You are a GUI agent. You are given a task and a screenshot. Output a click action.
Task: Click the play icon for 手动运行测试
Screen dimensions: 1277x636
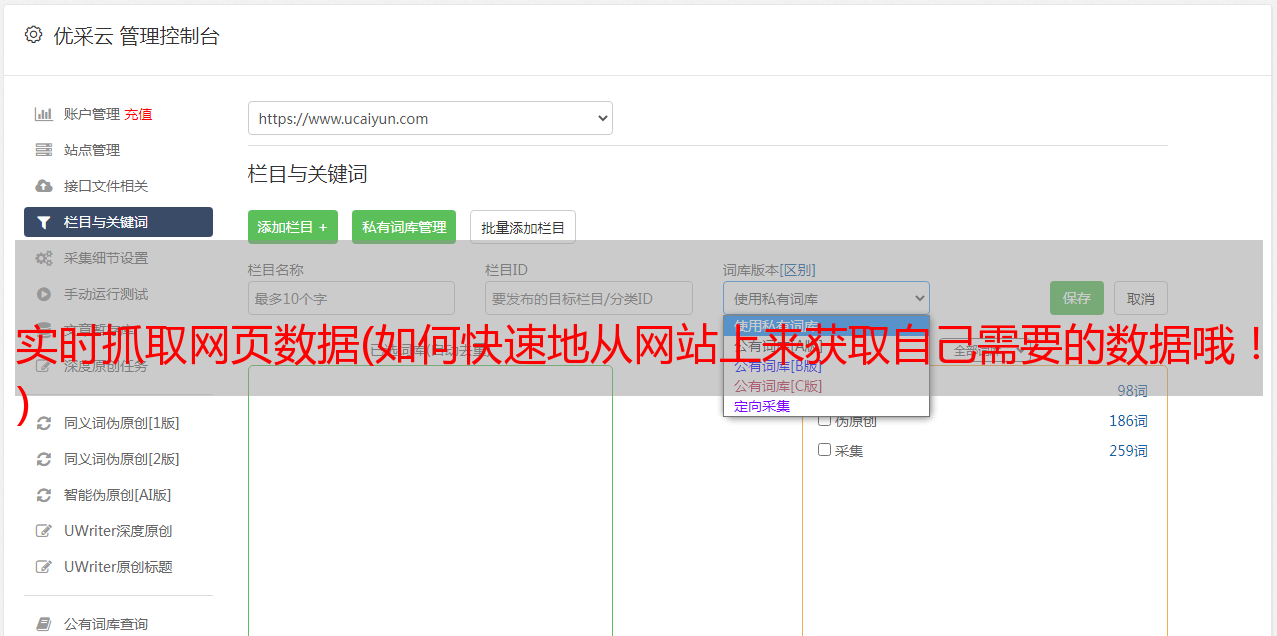pos(44,294)
